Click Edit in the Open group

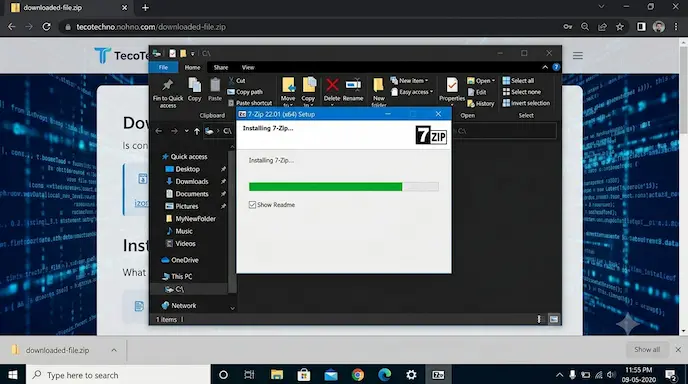[477, 92]
